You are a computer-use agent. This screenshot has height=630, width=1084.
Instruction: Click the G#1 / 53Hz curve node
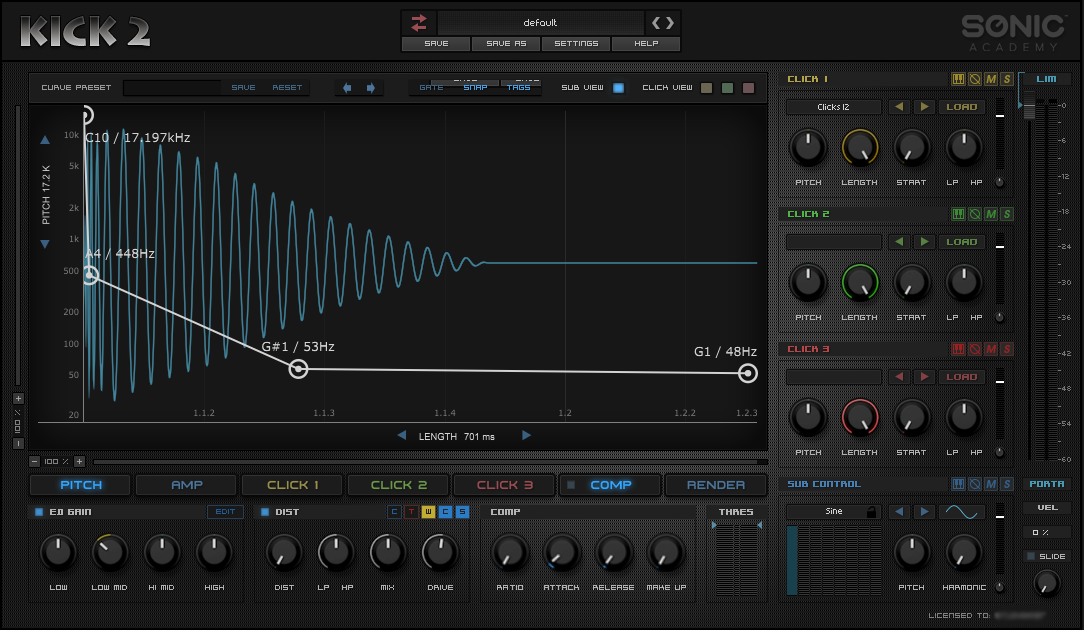[x=298, y=369]
